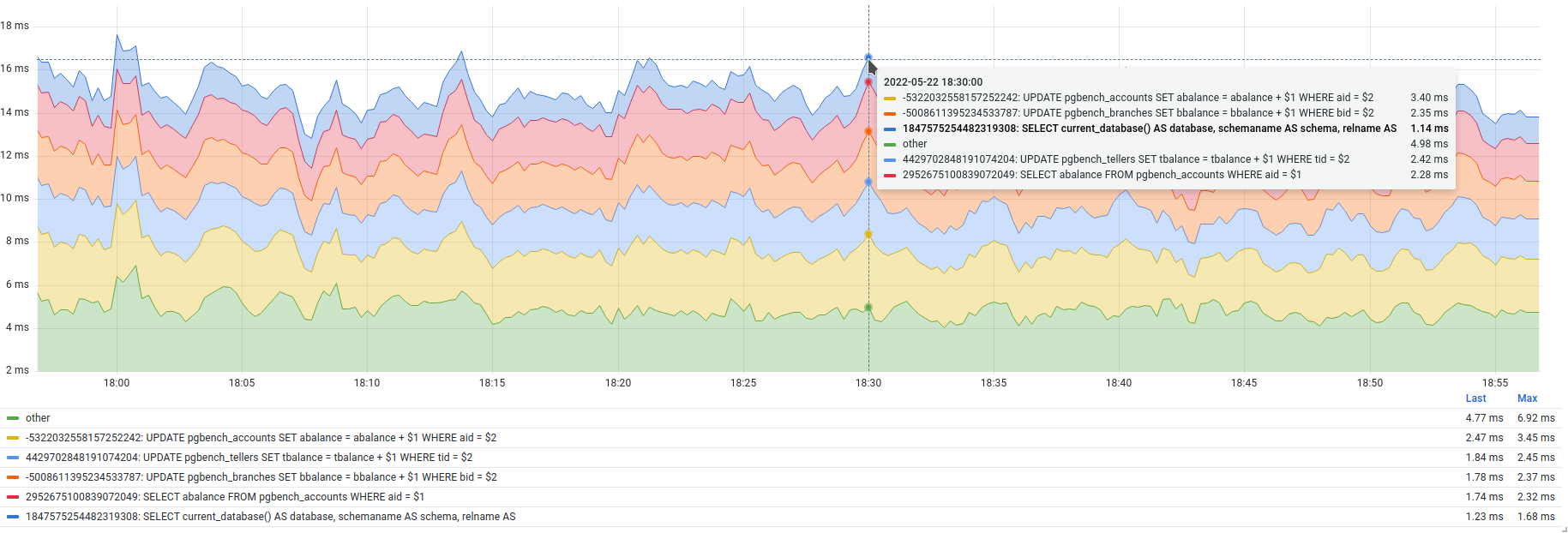Screen dimensions: 1568x533
Task: Click the 18 ms label on the y-axis
Action: [x=15, y=26]
